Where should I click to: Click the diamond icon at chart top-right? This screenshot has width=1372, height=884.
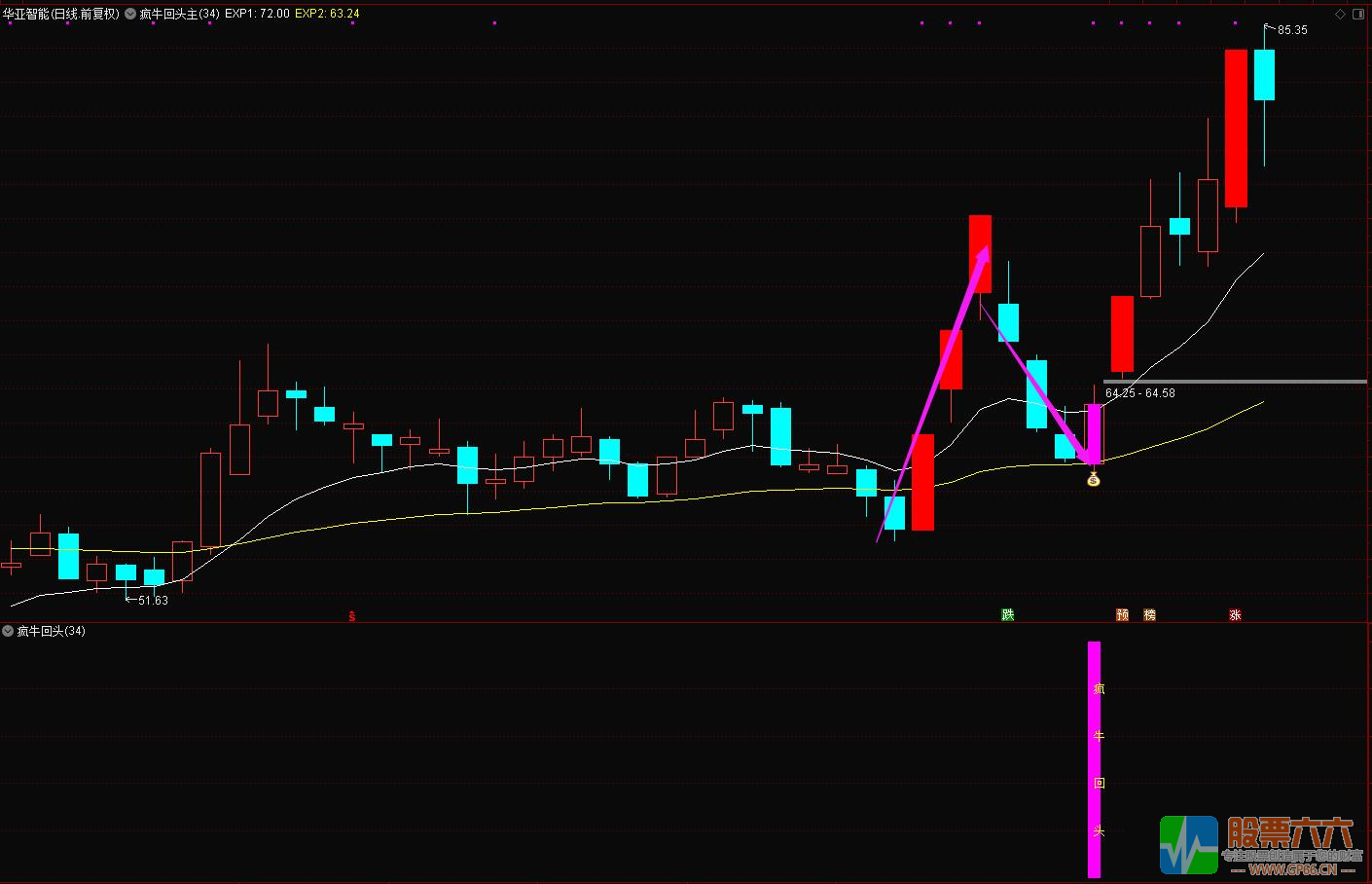tap(1341, 14)
